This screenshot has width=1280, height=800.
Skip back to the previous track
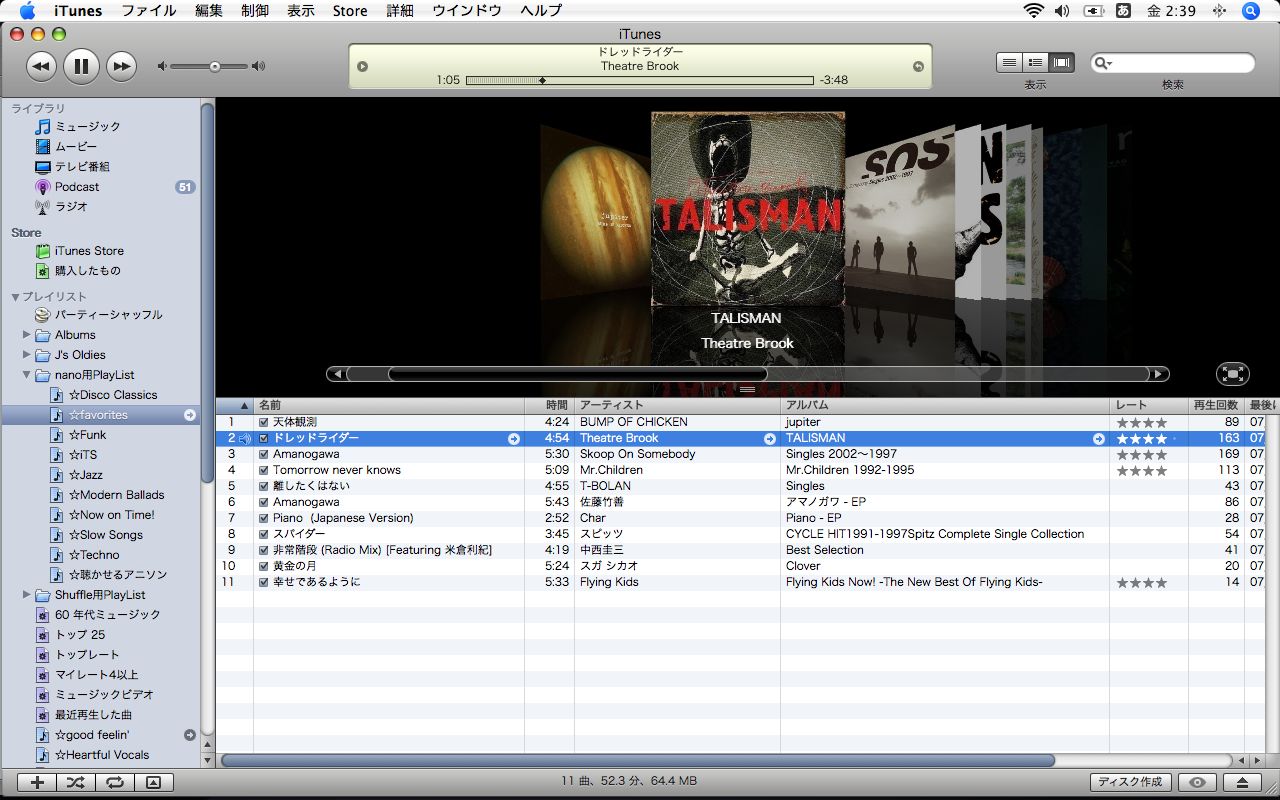[41, 67]
